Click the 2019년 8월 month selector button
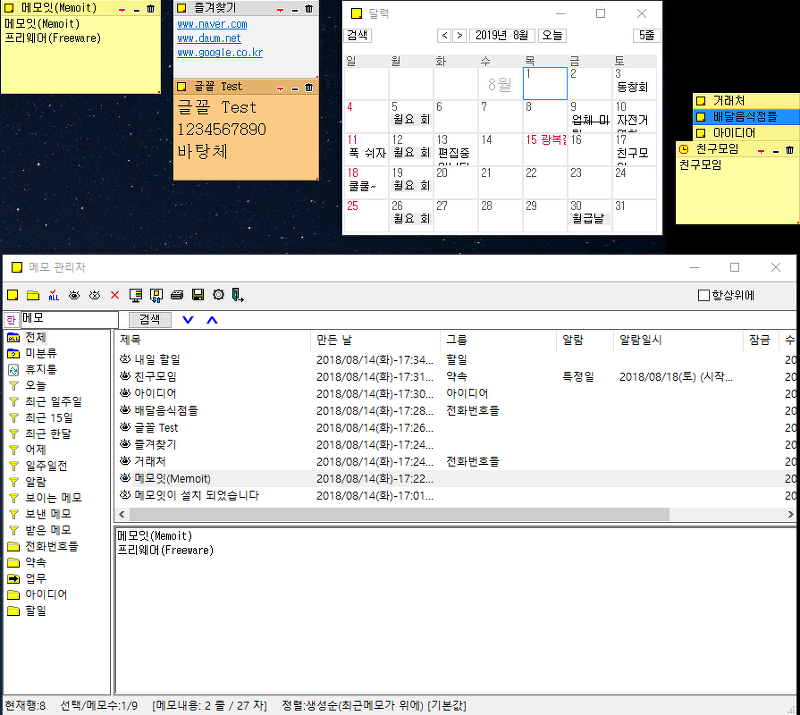Viewport: 800px width, 715px height. 502,35
